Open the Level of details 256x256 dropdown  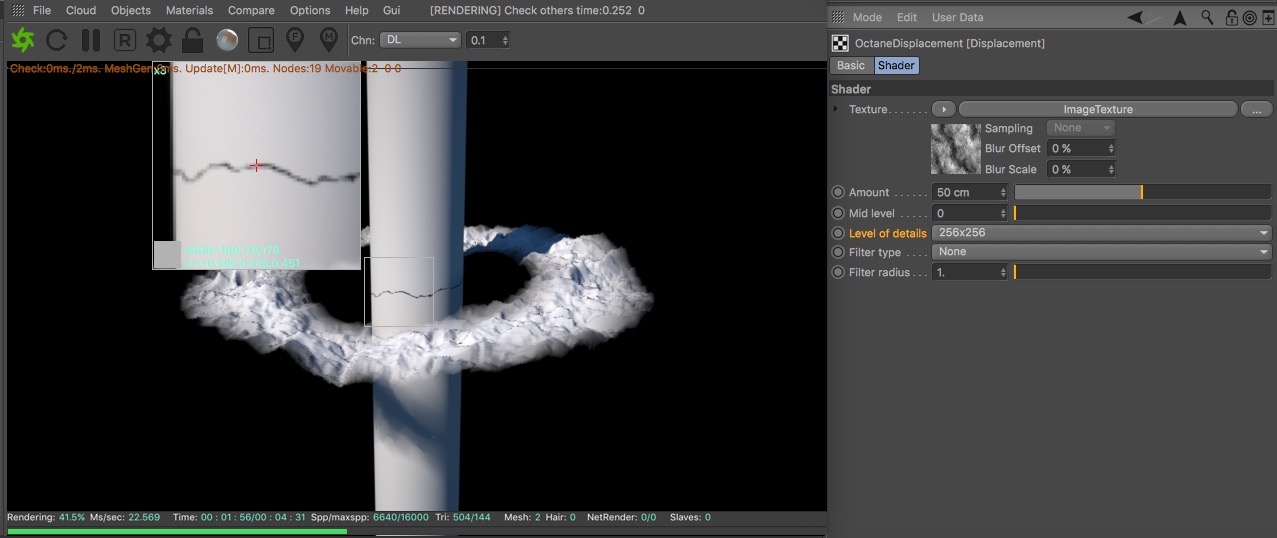tap(1102, 233)
